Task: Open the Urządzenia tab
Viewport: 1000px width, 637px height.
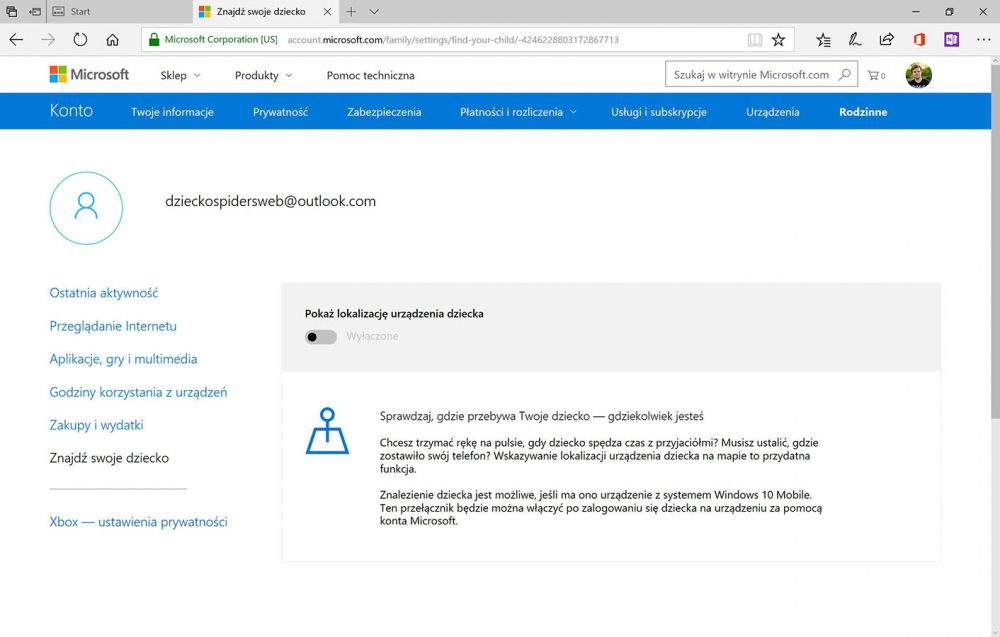Action: click(772, 112)
